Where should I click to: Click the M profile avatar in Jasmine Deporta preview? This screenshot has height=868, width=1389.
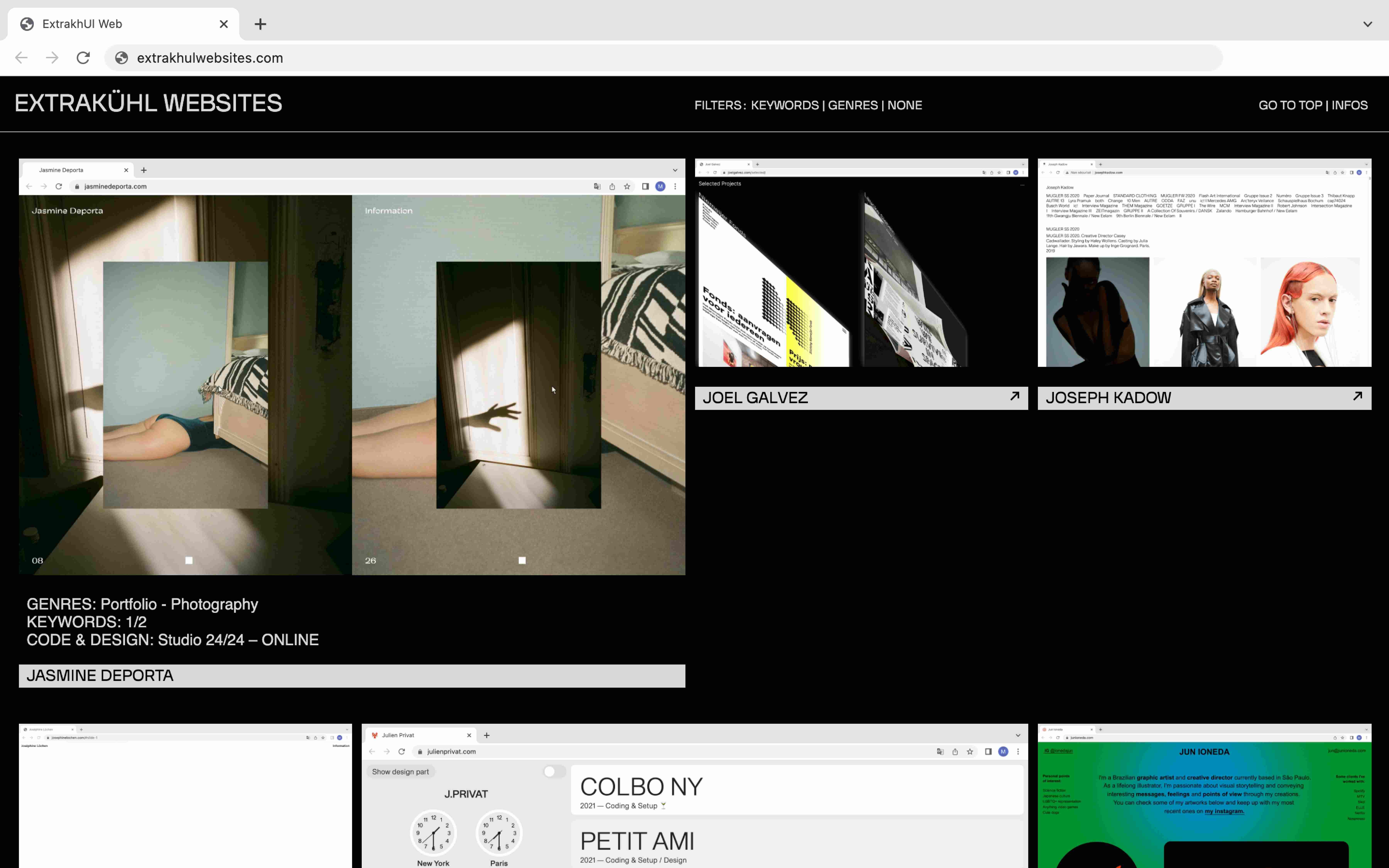click(x=661, y=187)
